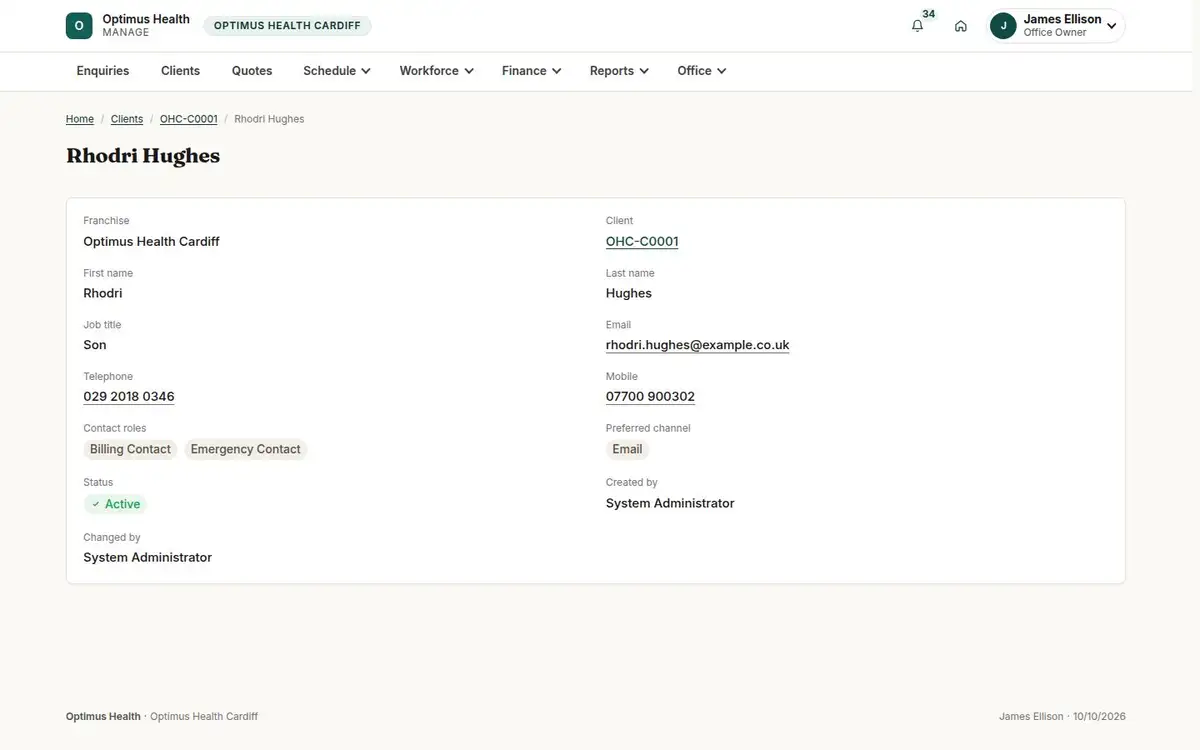Click the notification count badge 34
1200x750 pixels.
929,14
